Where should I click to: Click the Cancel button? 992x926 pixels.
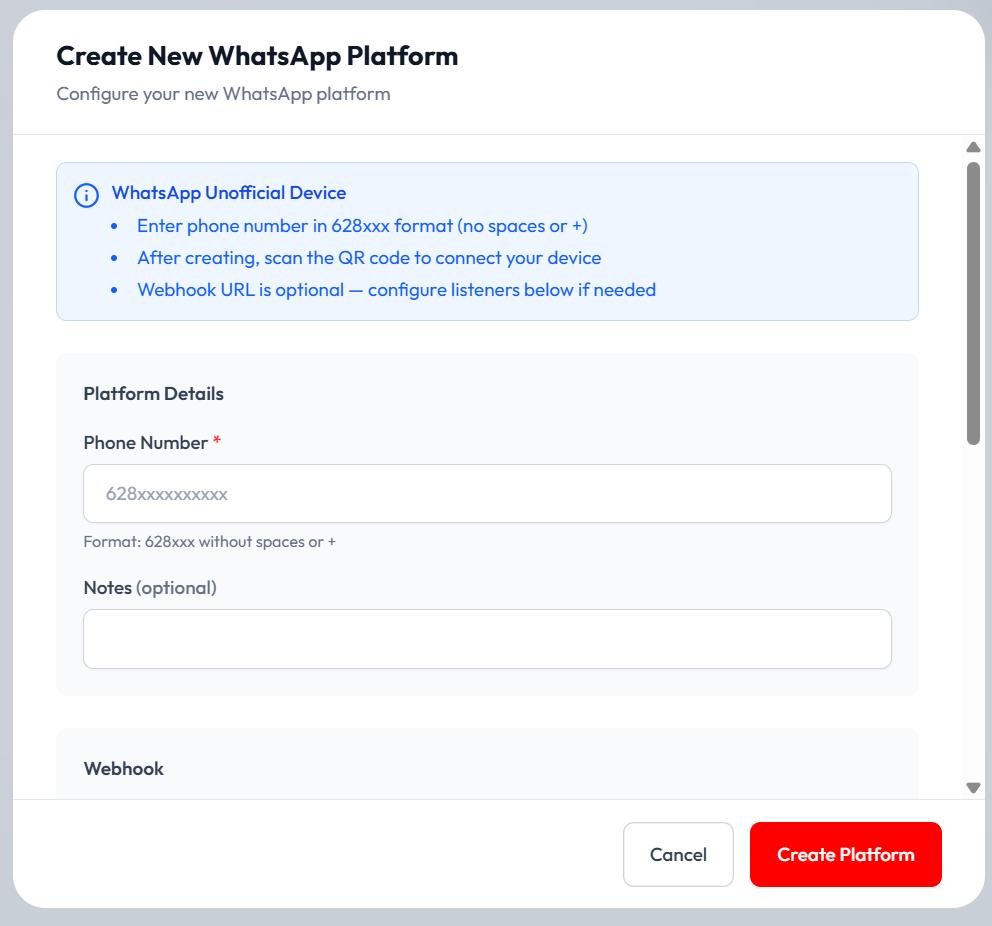click(x=678, y=855)
